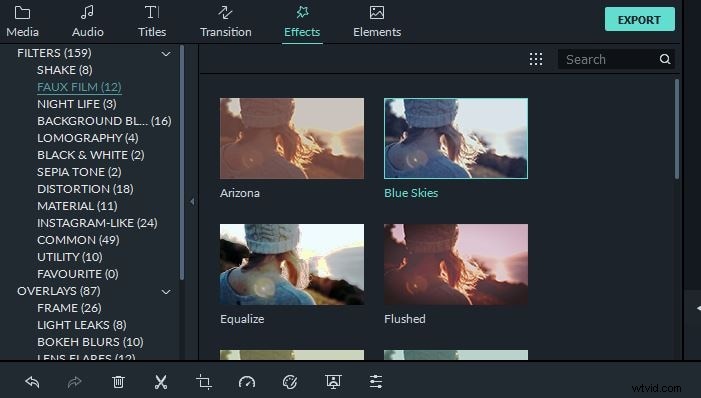
Task: Open the Titles tab
Action: [x=152, y=22]
